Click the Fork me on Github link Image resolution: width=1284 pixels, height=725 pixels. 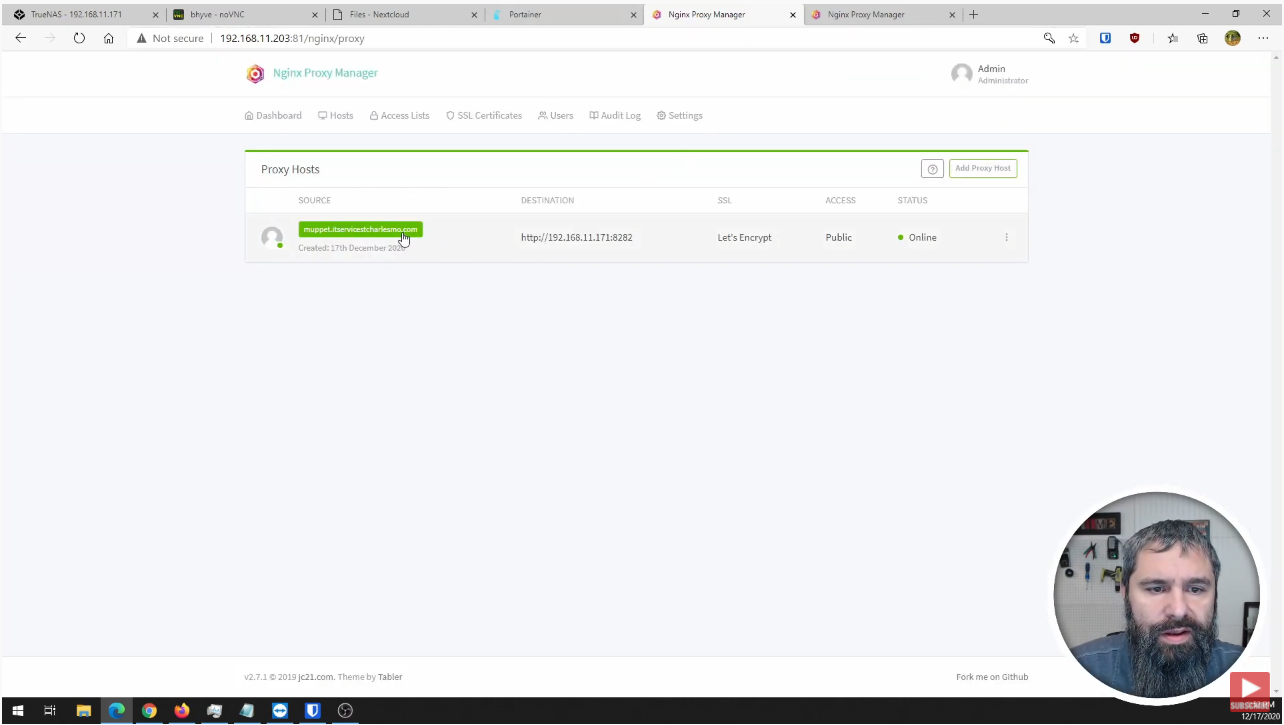click(x=992, y=677)
